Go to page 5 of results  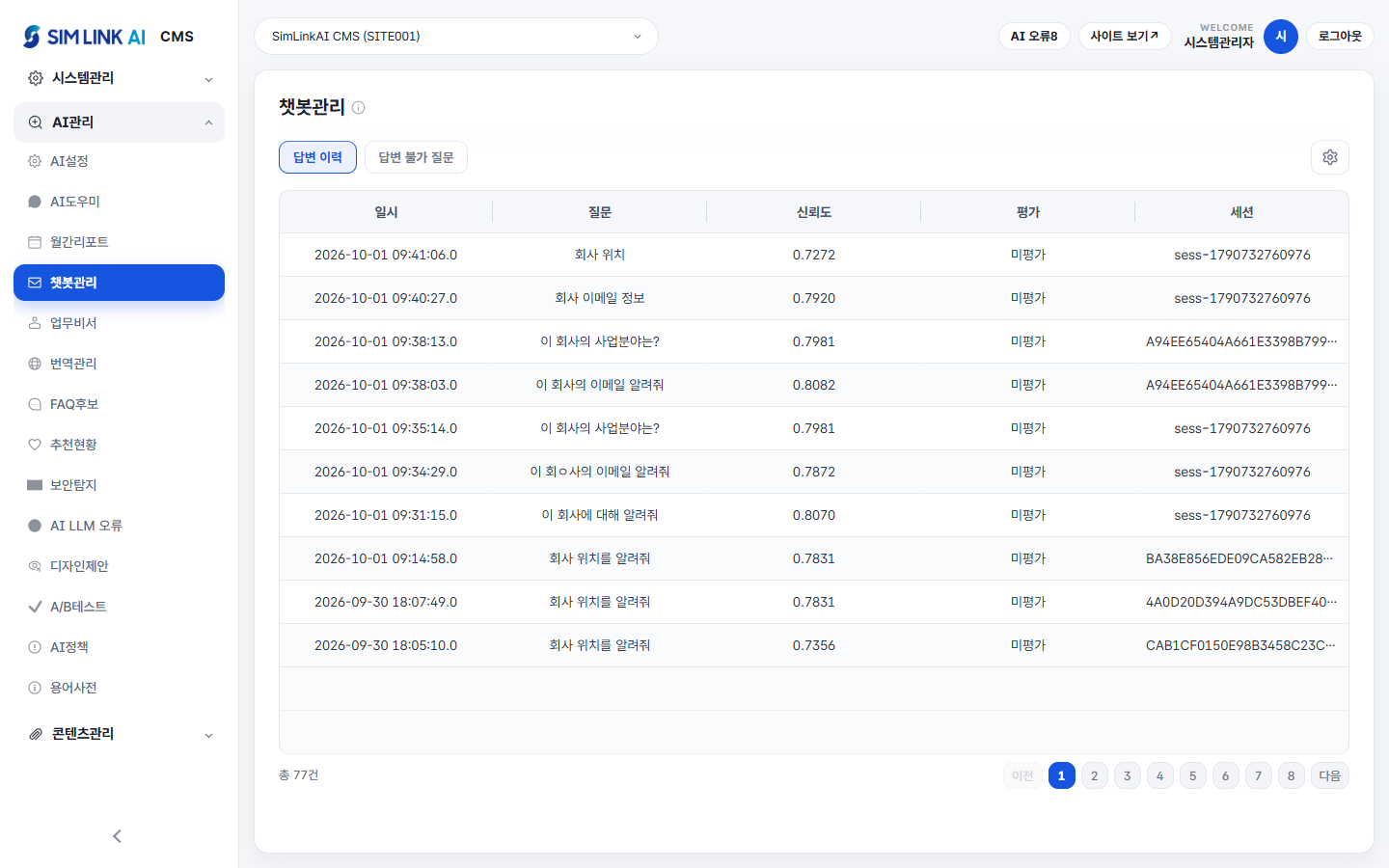(1193, 775)
